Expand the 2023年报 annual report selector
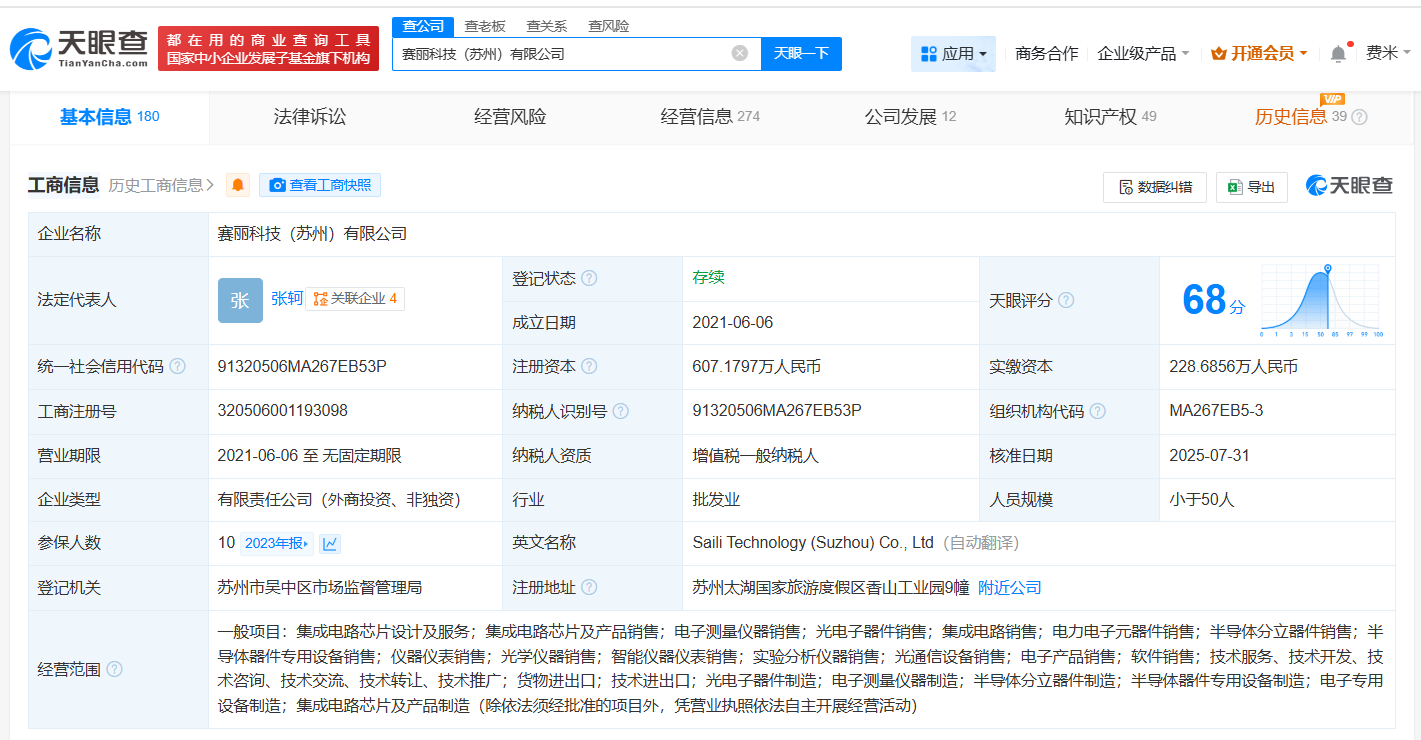Viewport: 1421px width, 740px height. click(277, 543)
